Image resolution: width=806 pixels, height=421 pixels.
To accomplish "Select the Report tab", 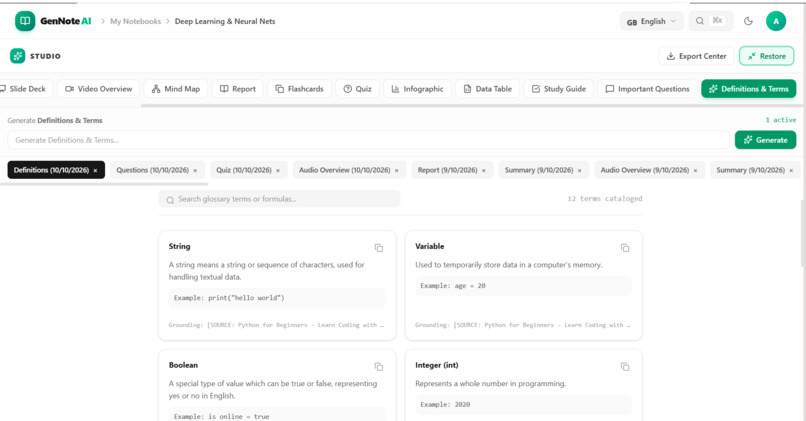I will [x=237, y=89].
